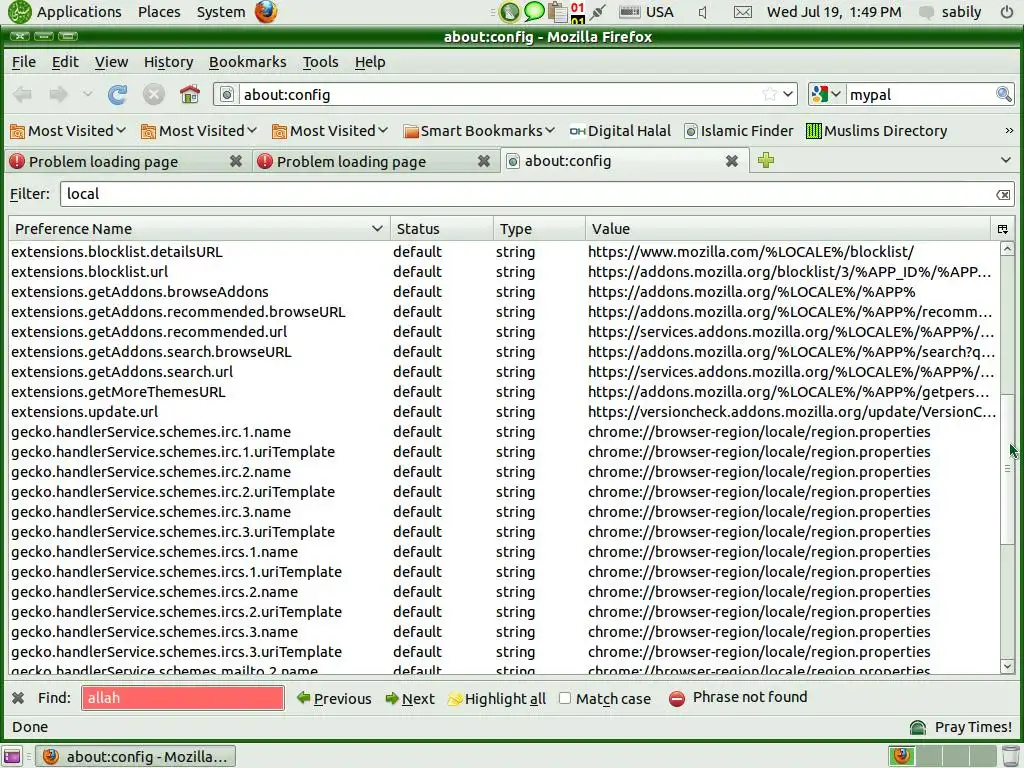Open the mail indicator icon
The image size is (1024, 768).
[743, 12]
